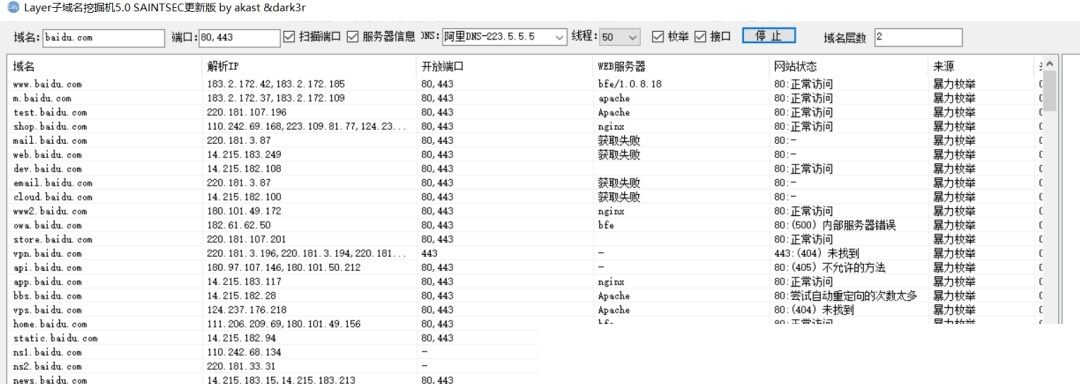Click the 域名层数 input field
The width and height of the screenshot is (1080, 384).
pos(918,37)
